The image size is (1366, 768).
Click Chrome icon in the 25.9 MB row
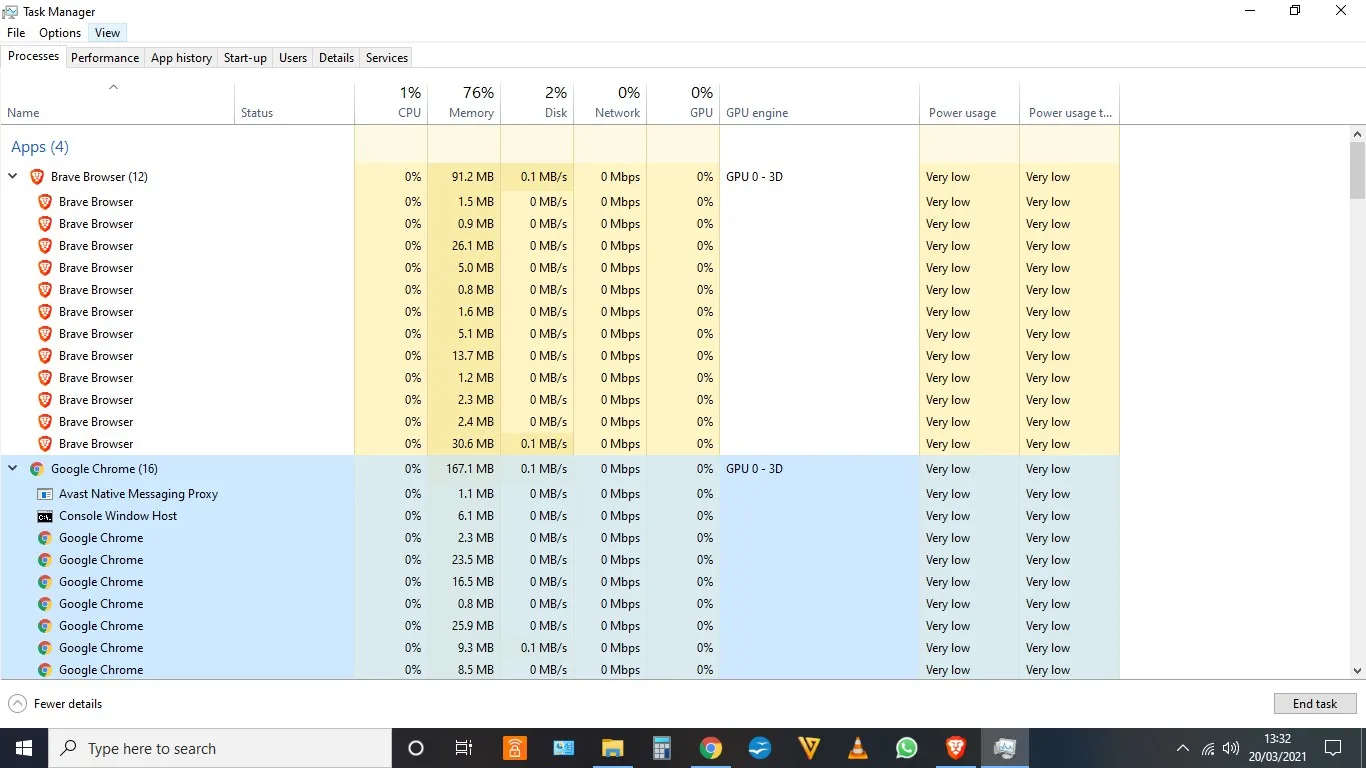coord(45,626)
